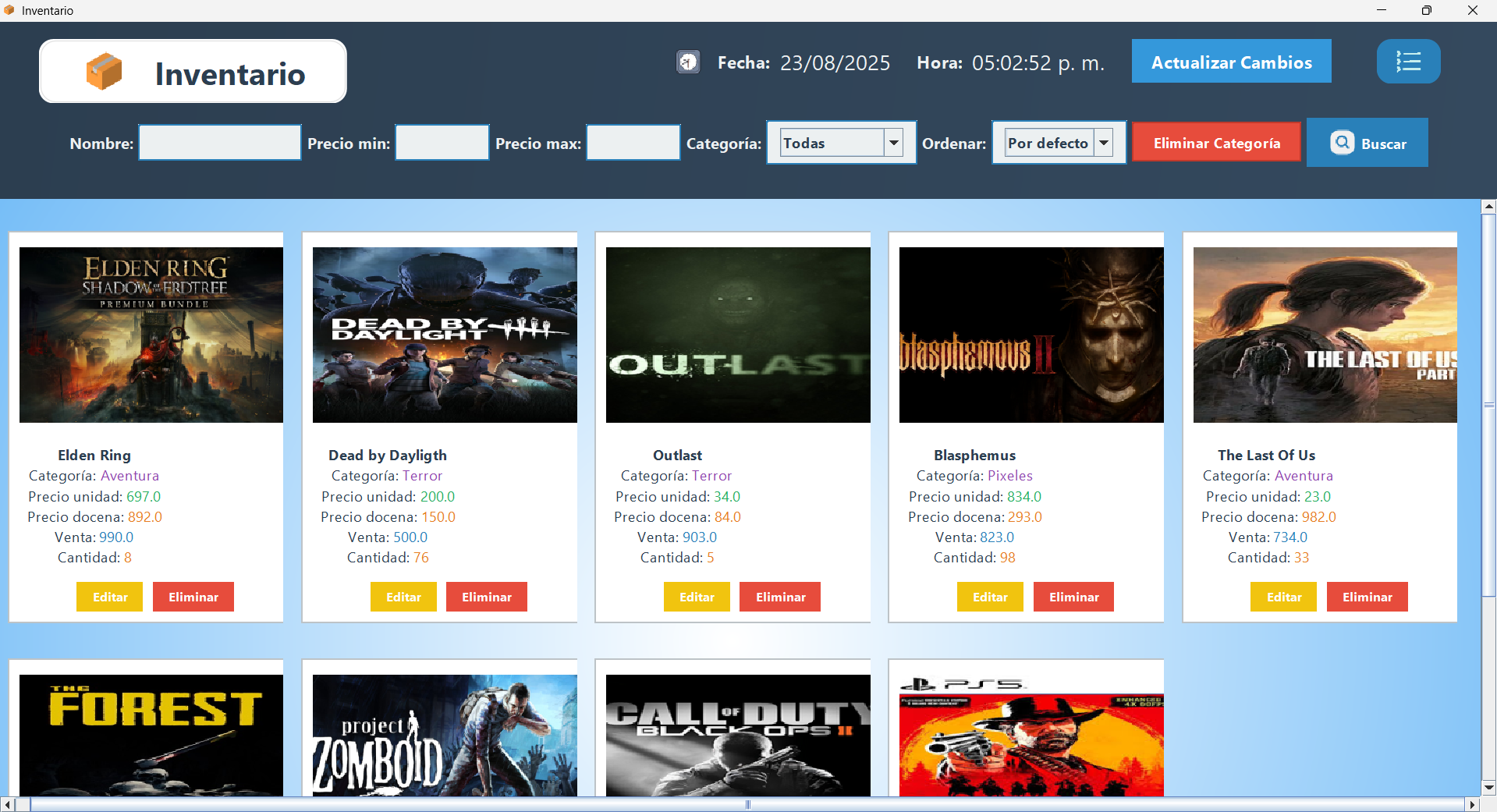Click the clock icon beside Fecha

point(688,62)
